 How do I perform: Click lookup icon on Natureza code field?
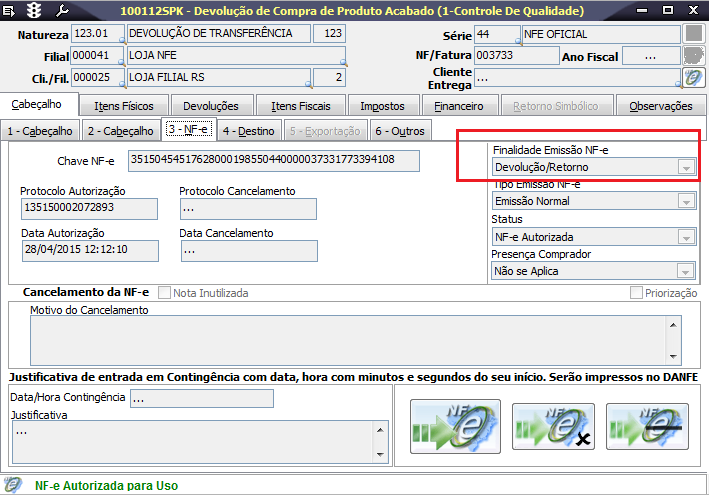[x=122, y=41]
